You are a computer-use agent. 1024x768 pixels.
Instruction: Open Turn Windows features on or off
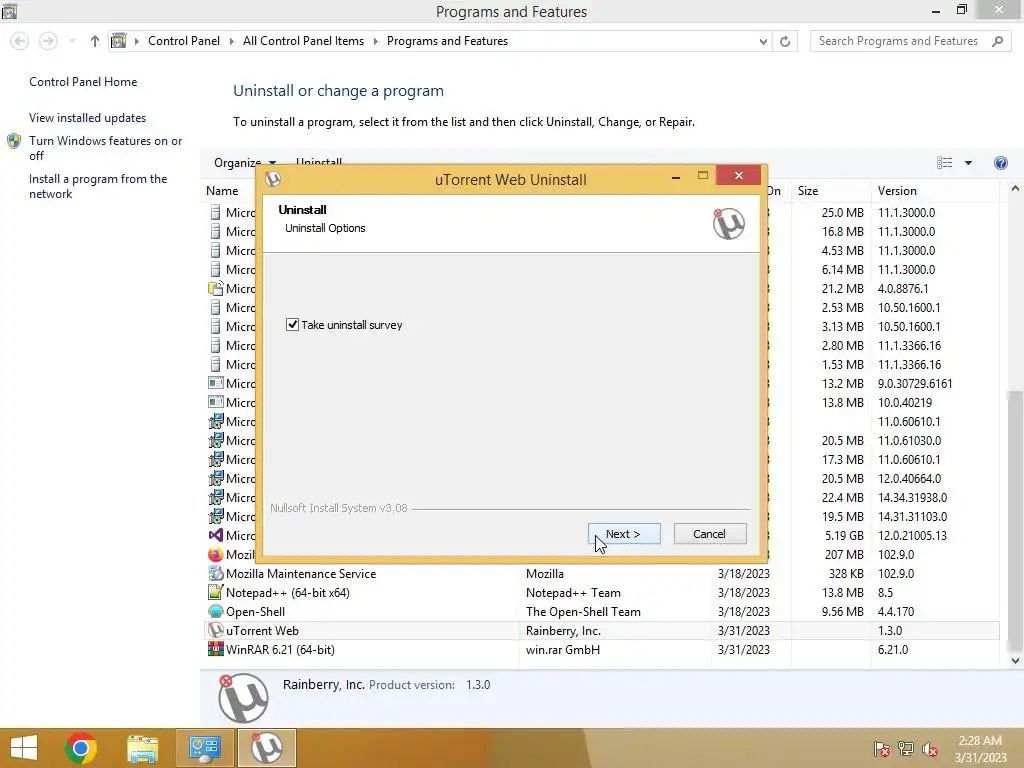tap(105, 148)
